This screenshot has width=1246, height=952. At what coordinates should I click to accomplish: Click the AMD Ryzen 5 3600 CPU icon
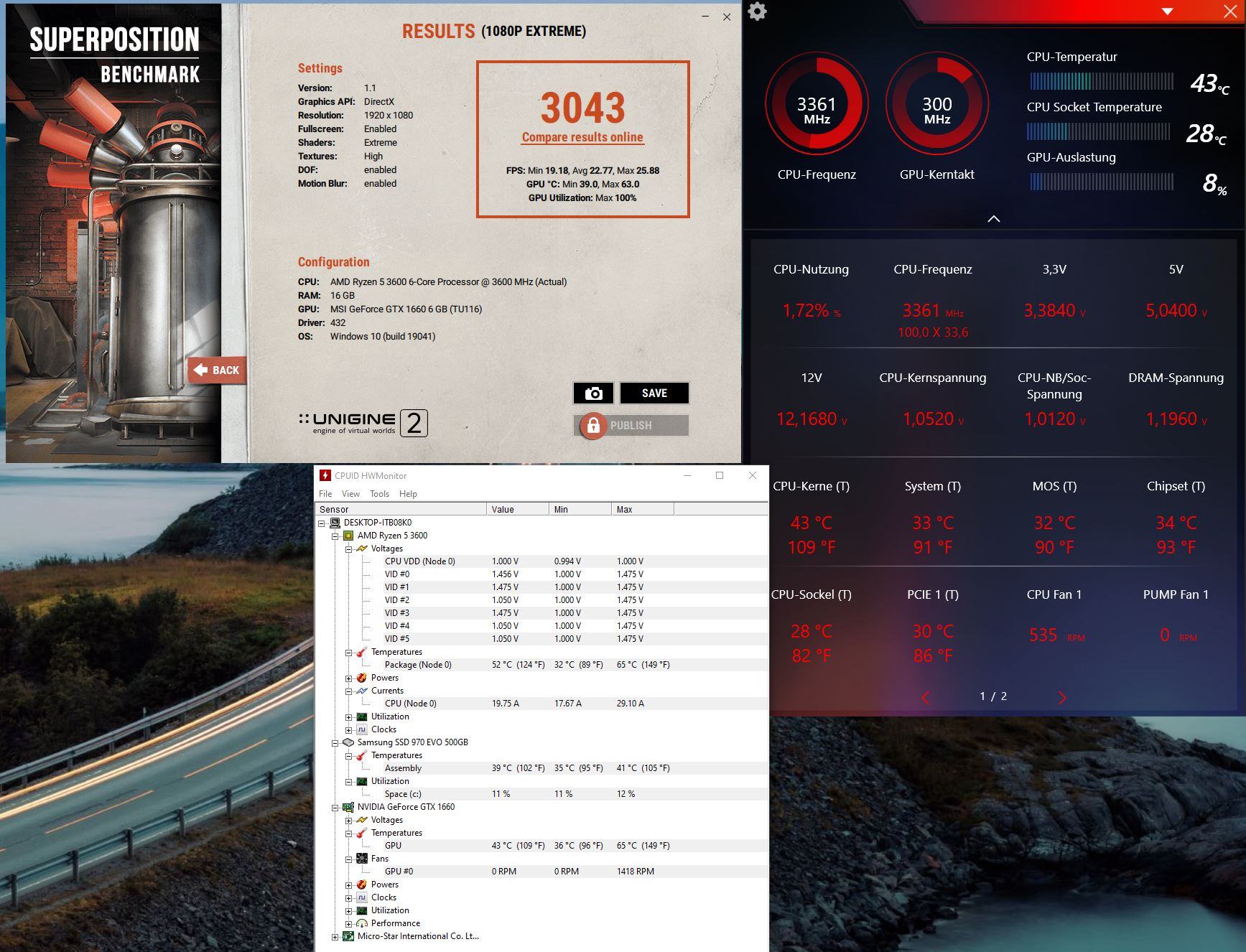click(x=348, y=536)
